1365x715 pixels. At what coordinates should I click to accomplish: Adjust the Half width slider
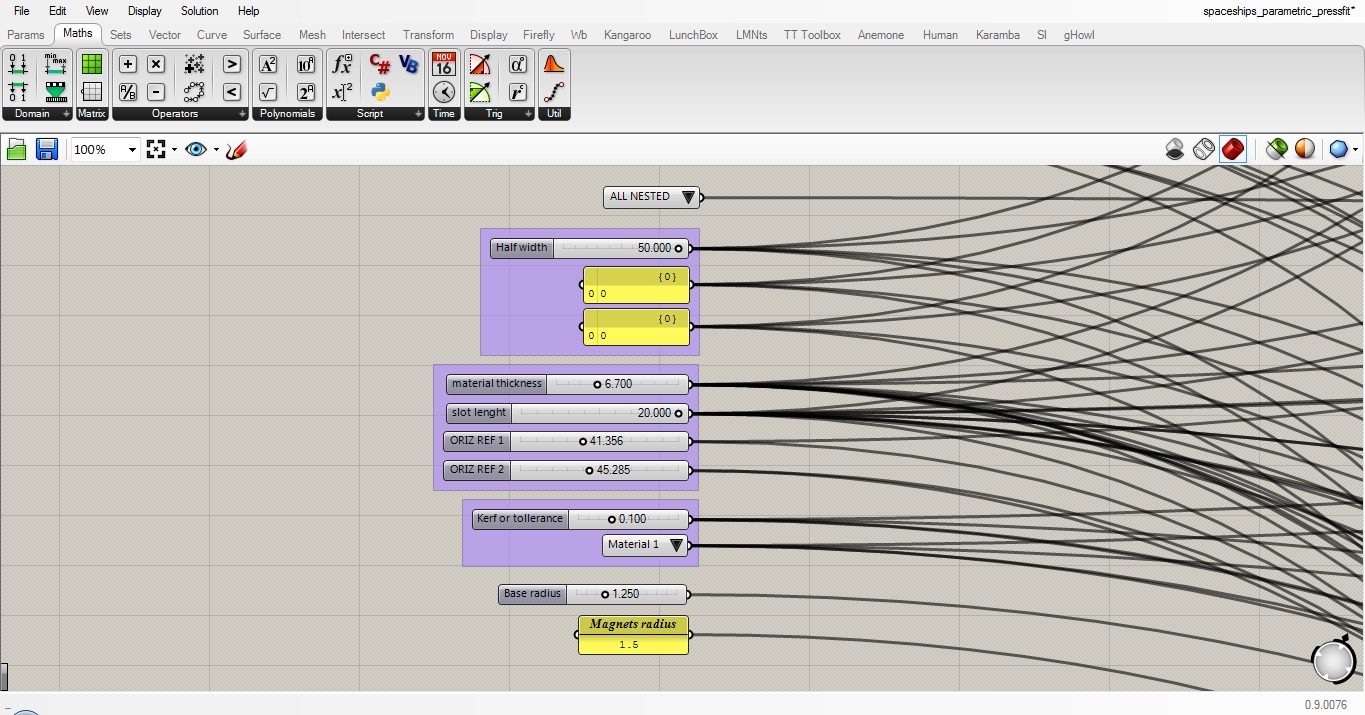click(x=589, y=248)
